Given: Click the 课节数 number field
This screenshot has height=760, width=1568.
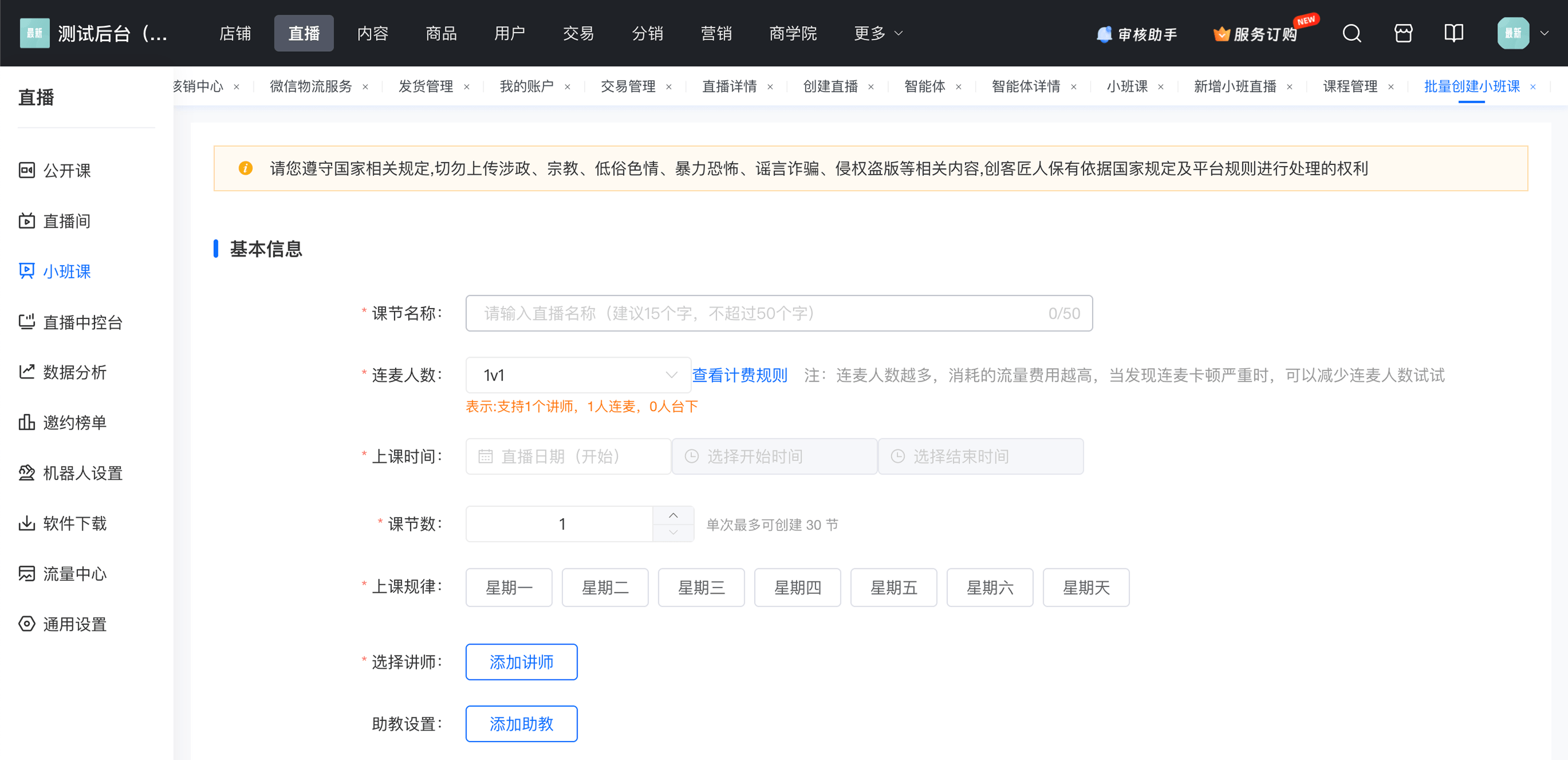Looking at the screenshot, I should tap(560, 524).
